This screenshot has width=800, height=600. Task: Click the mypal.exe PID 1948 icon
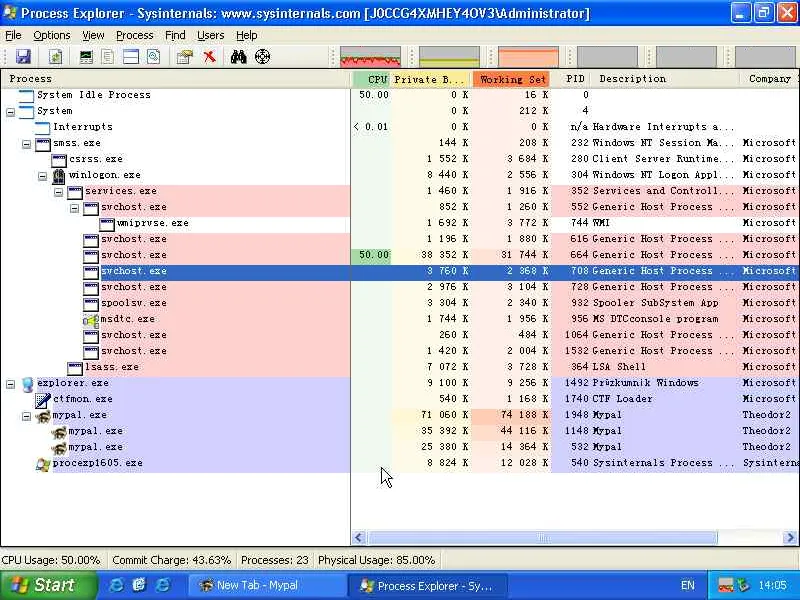[x=43, y=416]
